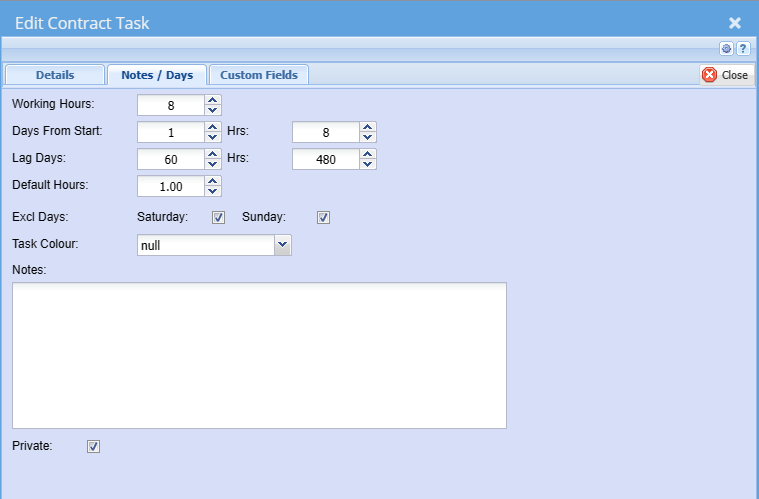Increase Default Hours with up arrow
This screenshot has height=499, width=759.
coord(213,181)
